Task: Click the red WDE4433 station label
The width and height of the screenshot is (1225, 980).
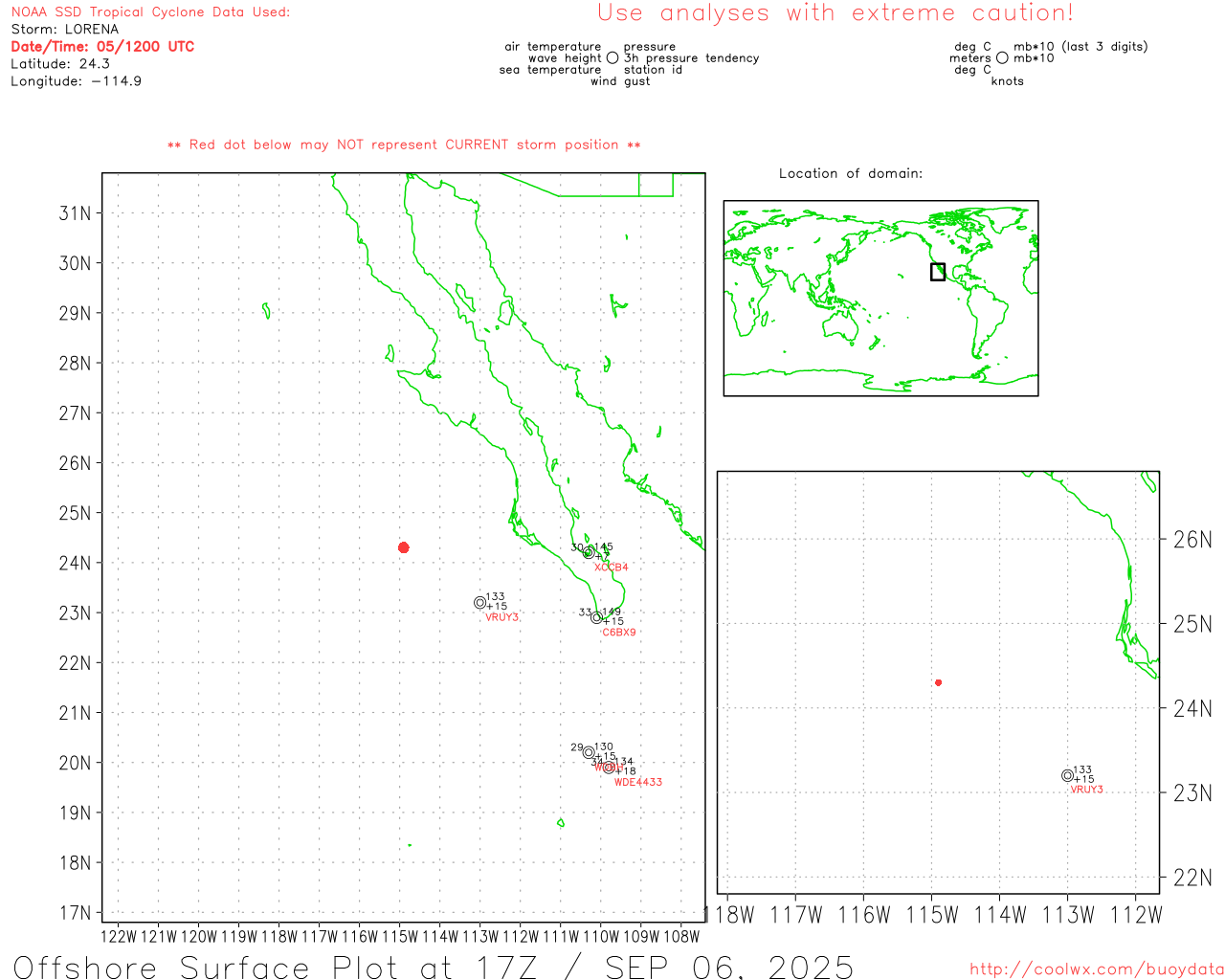Action: tap(638, 782)
